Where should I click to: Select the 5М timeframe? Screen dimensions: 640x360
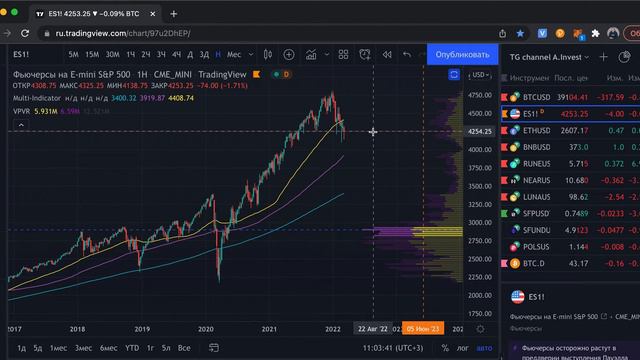(73, 54)
